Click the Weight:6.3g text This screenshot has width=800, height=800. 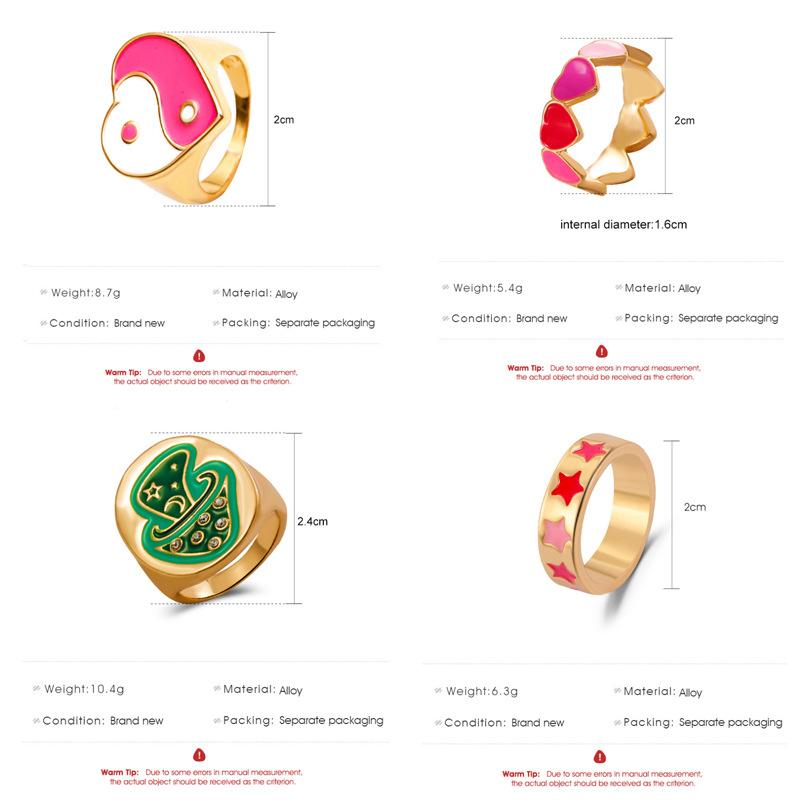pyautogui.click(x=482, y=691)
